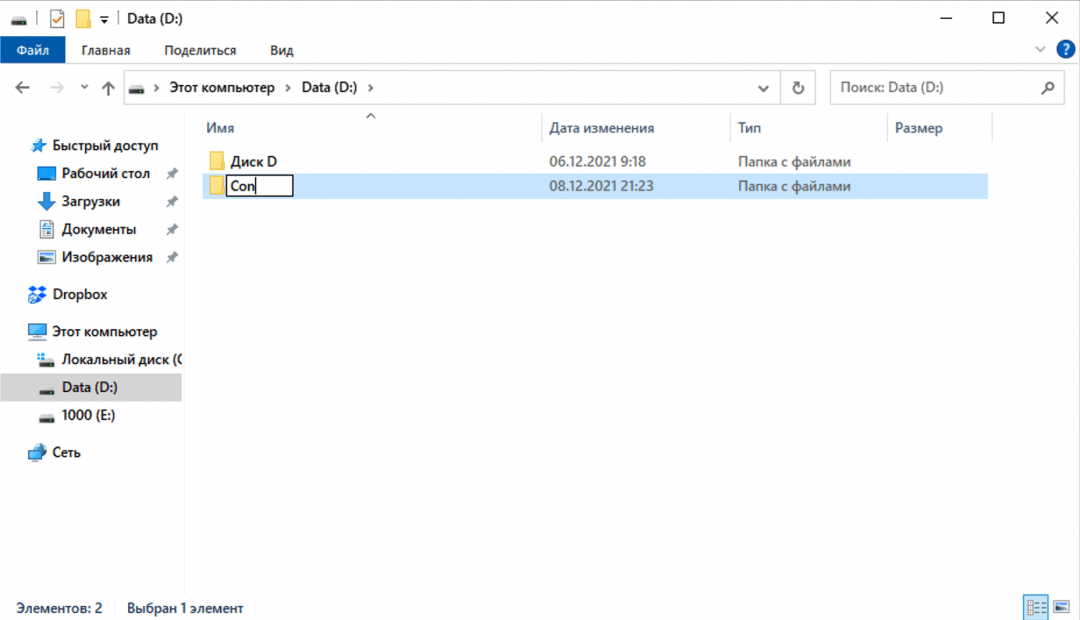Unpin Загрузки using its pin icon

[172, 200]
